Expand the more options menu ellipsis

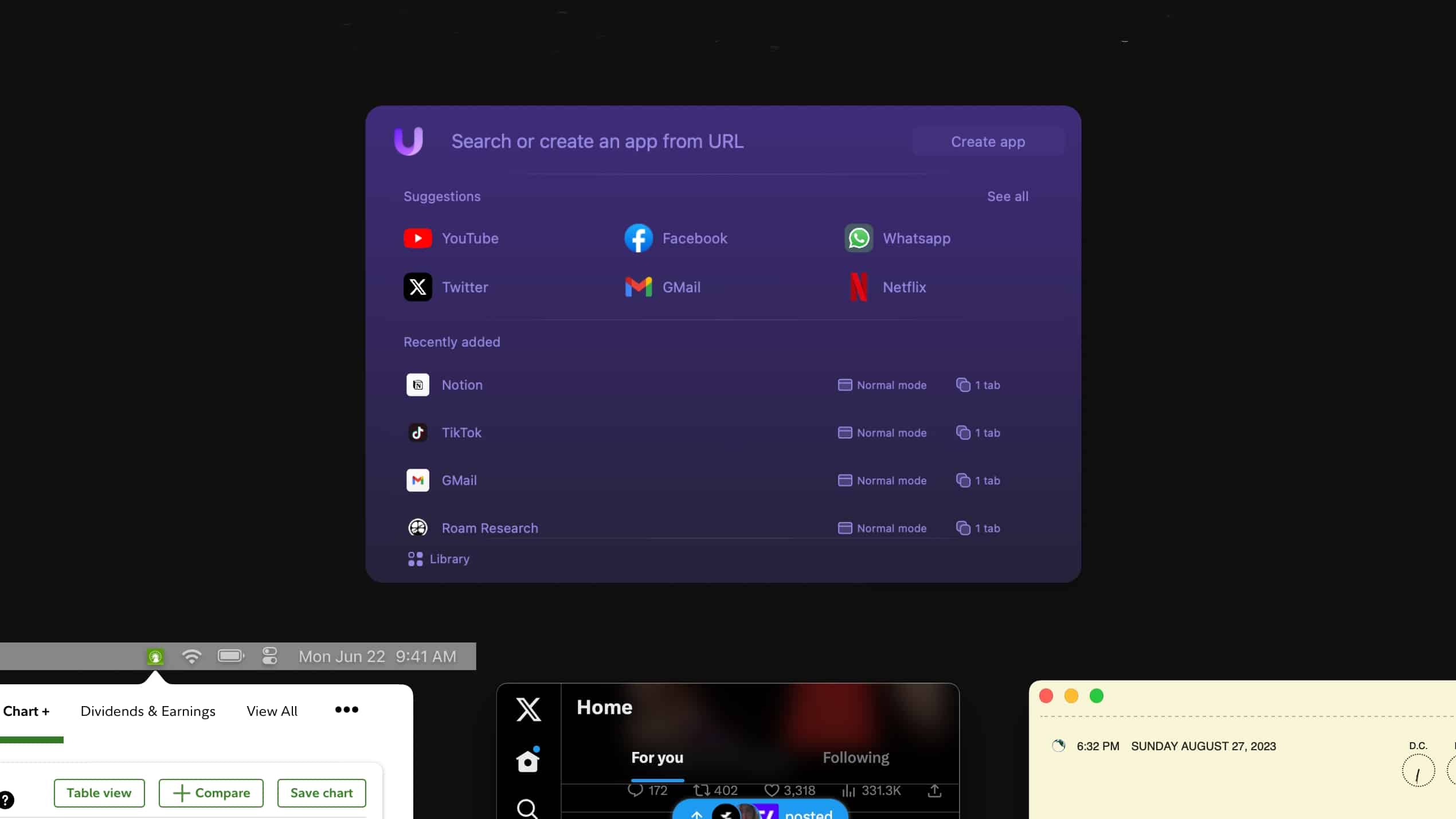tap(346, 710)
